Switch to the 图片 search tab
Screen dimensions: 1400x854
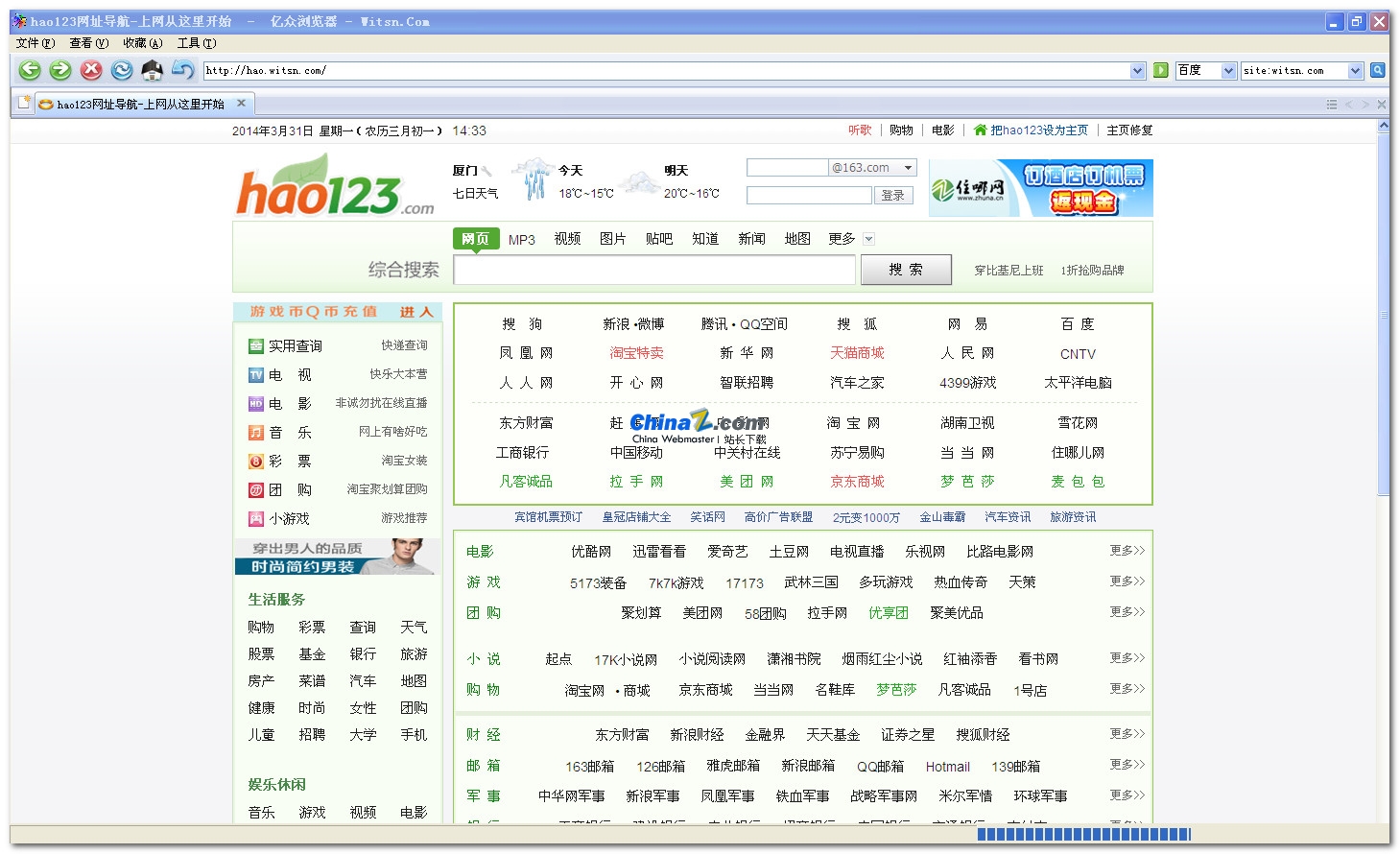pos(613,239)
